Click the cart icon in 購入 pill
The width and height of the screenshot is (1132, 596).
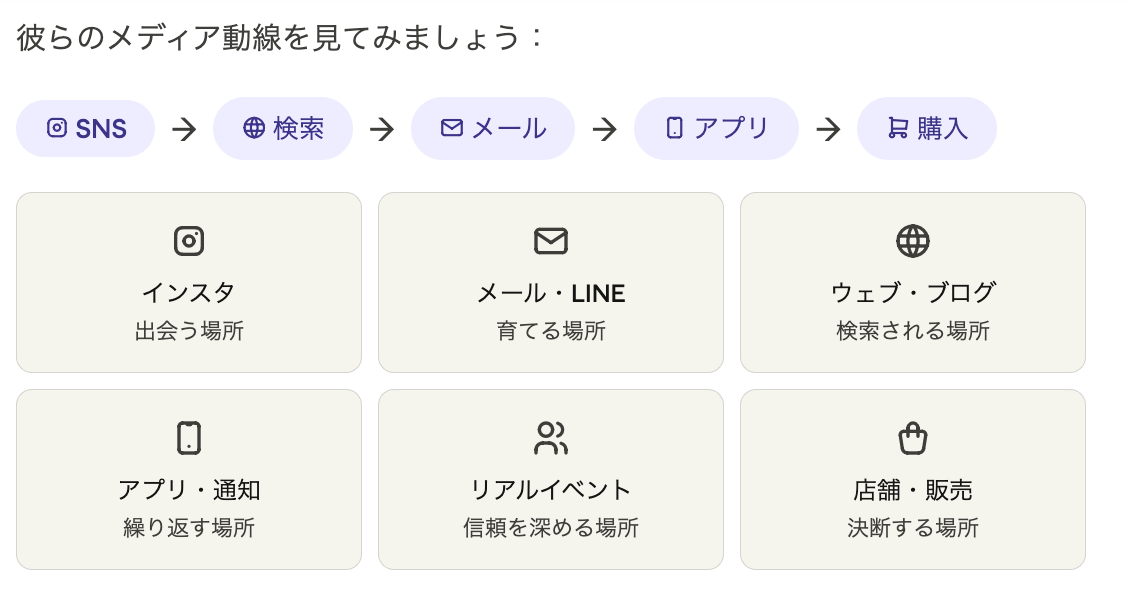coord(897,128)
